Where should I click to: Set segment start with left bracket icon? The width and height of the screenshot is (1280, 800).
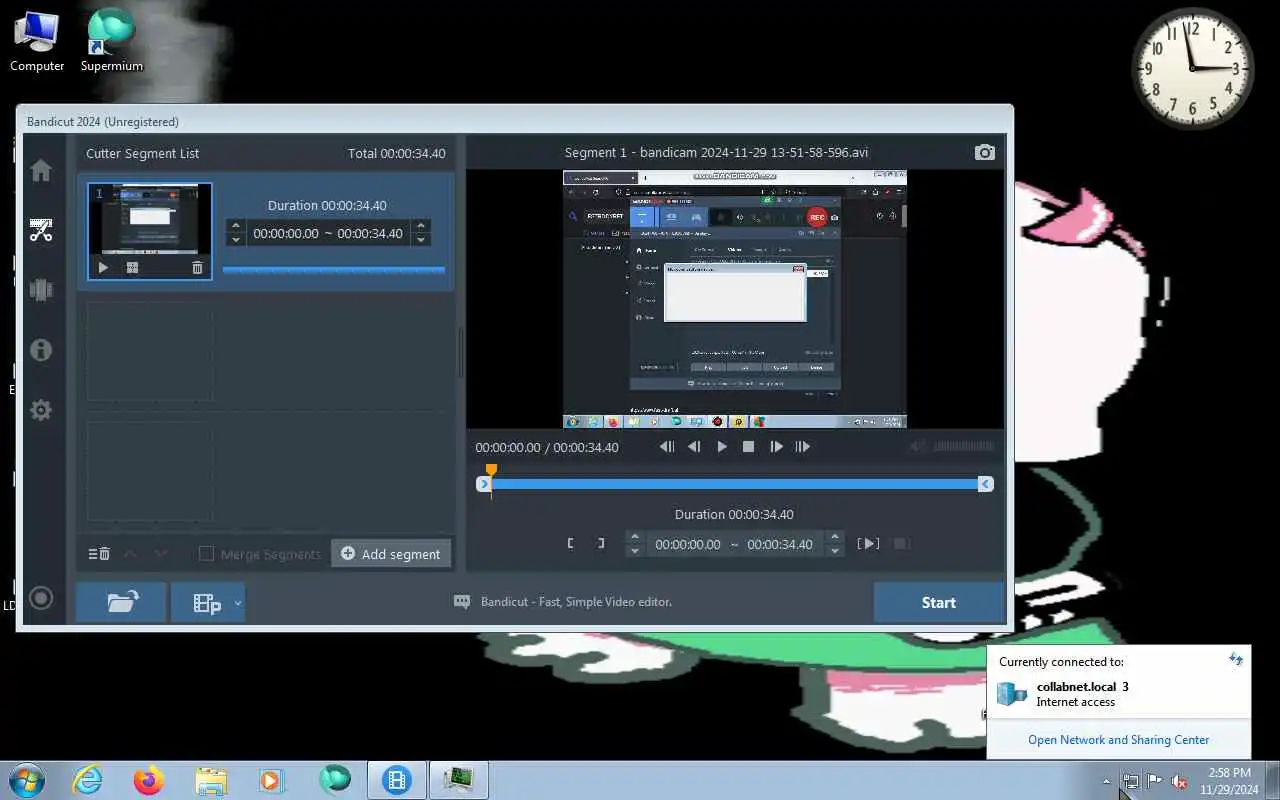point(571,543)
